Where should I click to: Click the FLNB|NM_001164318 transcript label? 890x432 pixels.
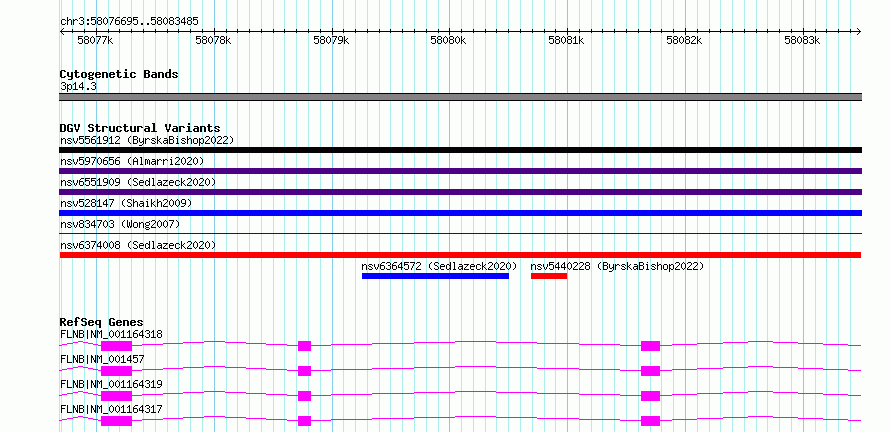point(111,335)
